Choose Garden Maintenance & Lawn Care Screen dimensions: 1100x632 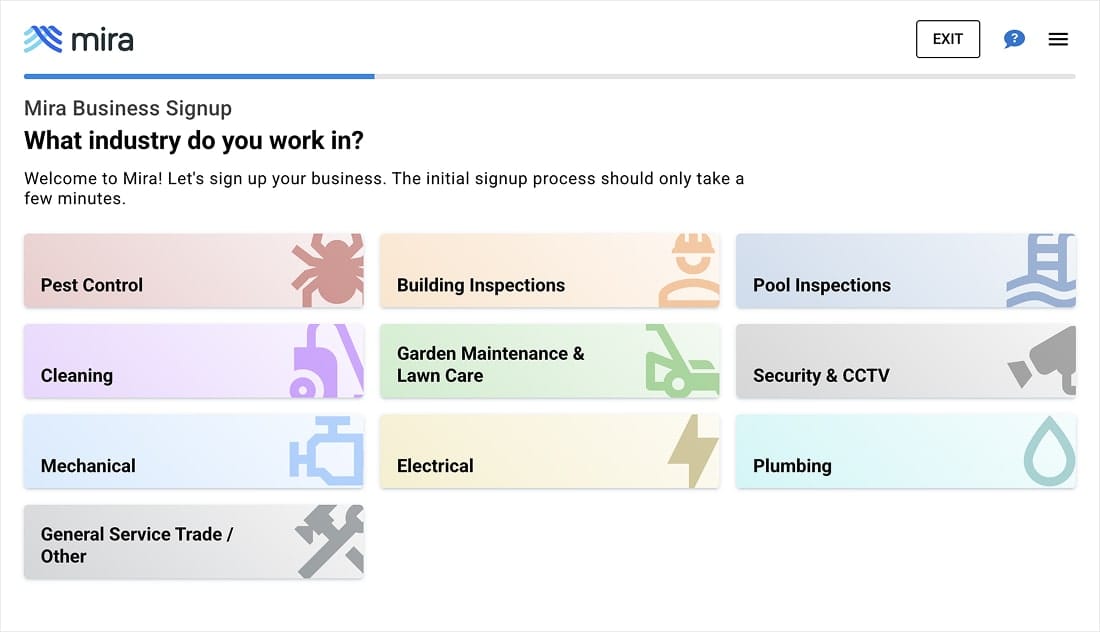point(550,361)
